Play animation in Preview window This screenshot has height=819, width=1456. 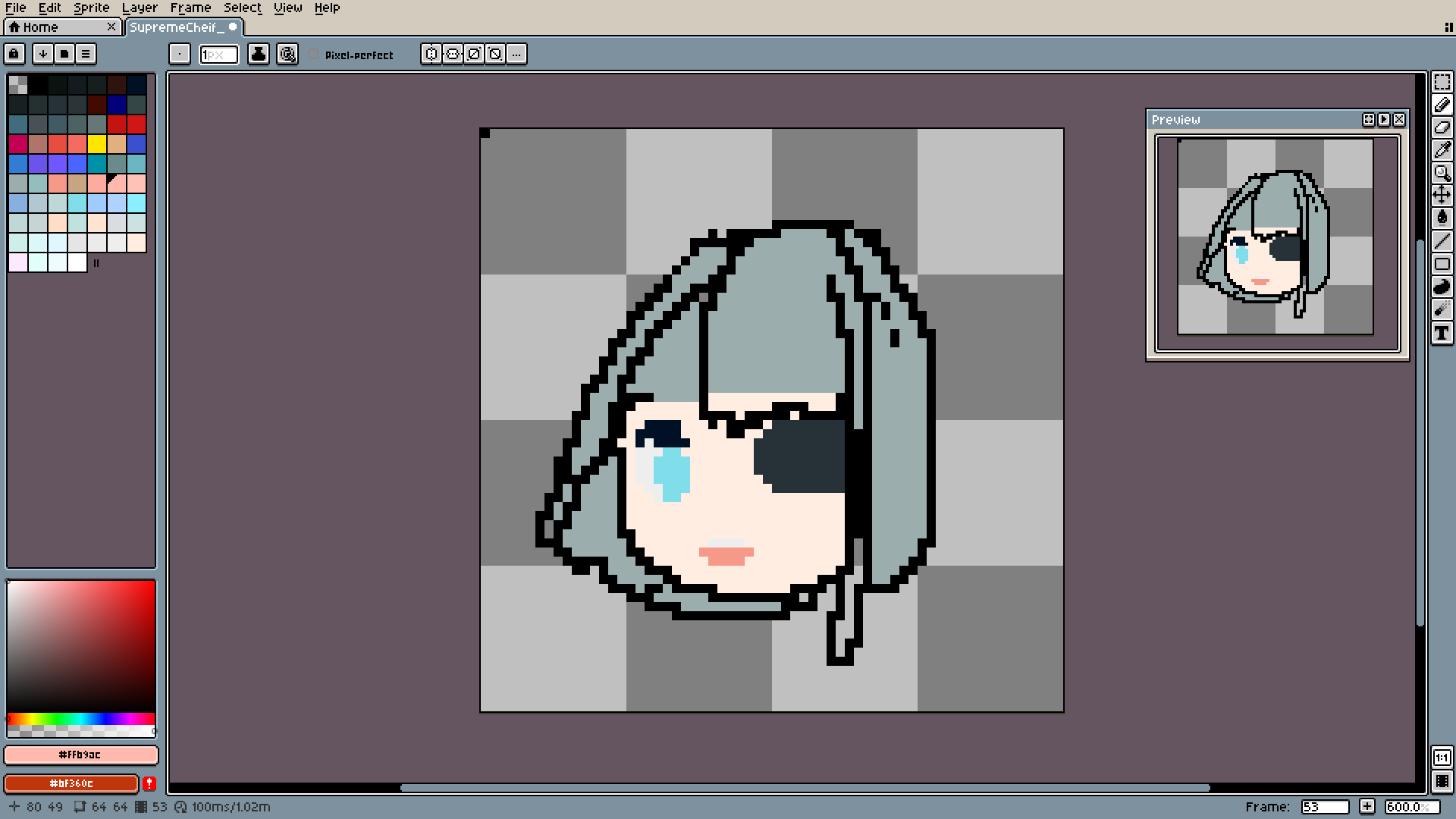pos(1384,120)
